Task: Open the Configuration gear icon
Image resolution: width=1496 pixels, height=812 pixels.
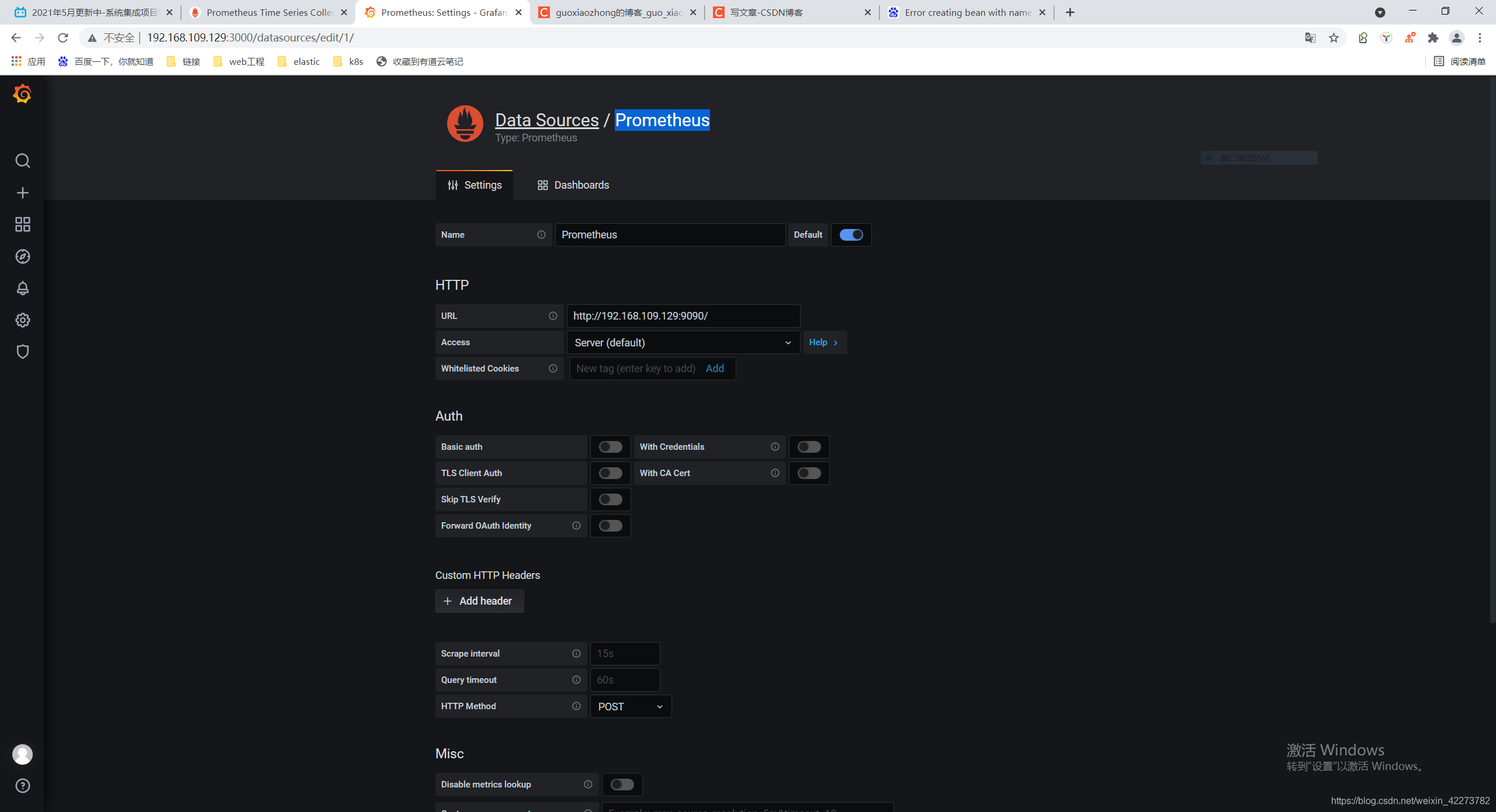Action: coord(22,320)
